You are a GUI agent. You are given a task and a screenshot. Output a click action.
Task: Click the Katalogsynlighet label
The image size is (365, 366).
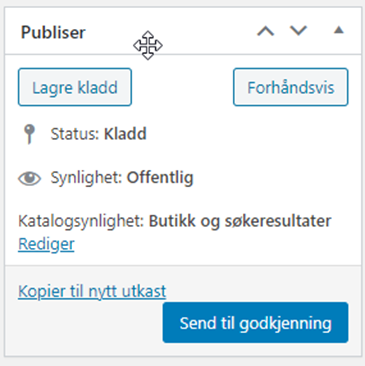pos(81,221)
